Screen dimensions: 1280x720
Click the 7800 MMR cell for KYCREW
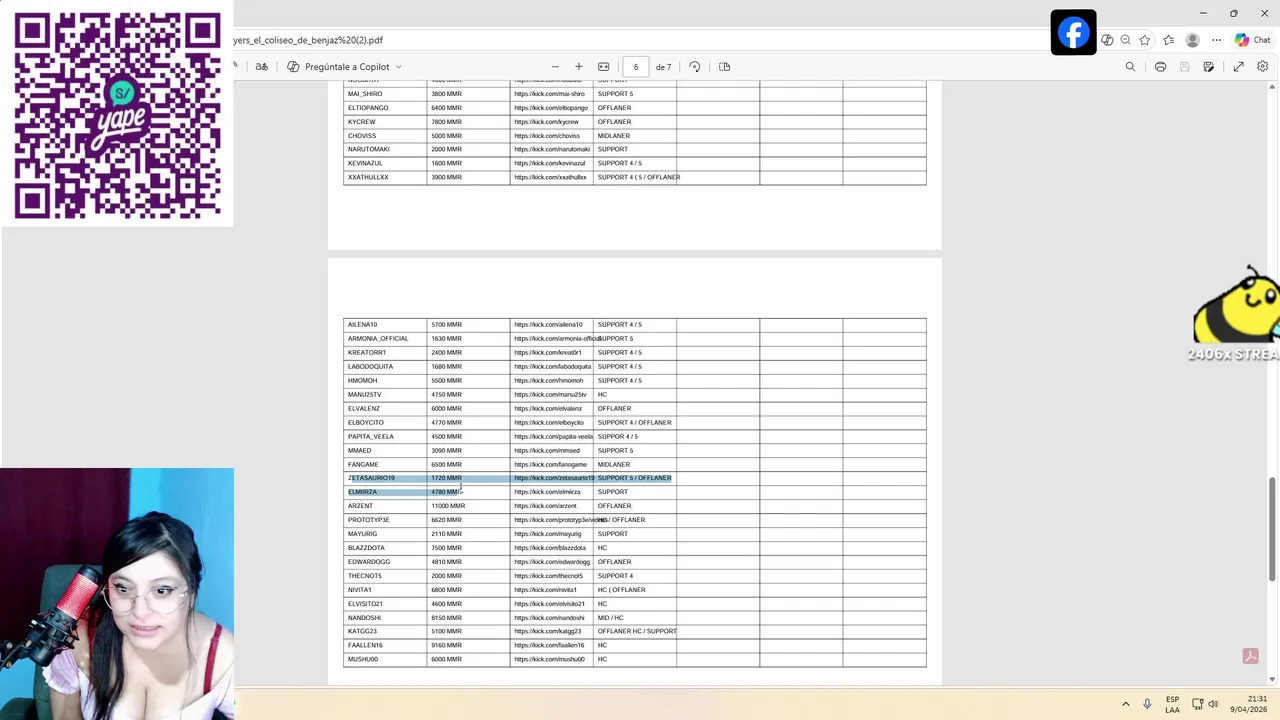(x=446, y=122)
